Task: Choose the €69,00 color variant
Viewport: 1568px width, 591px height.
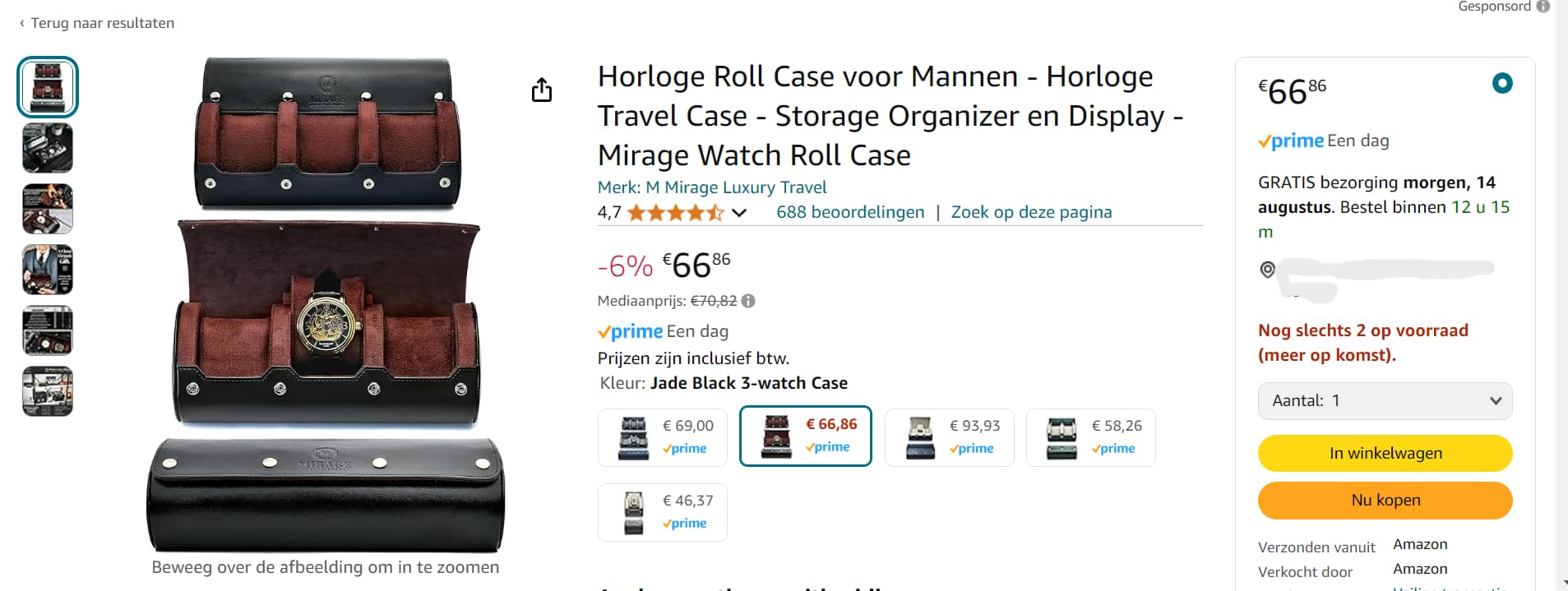Action: (x=663, y=437)
